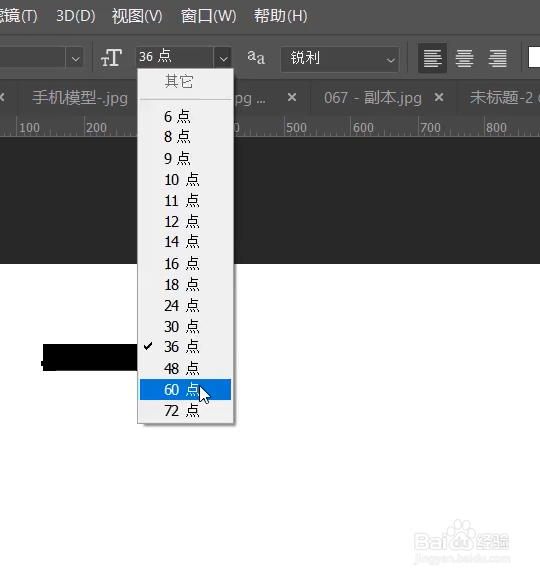Image resolution: width=540 pixels, height=577 pixels.
Task: Click the anti-aliasing aa icon
Action: click(256, 57)
